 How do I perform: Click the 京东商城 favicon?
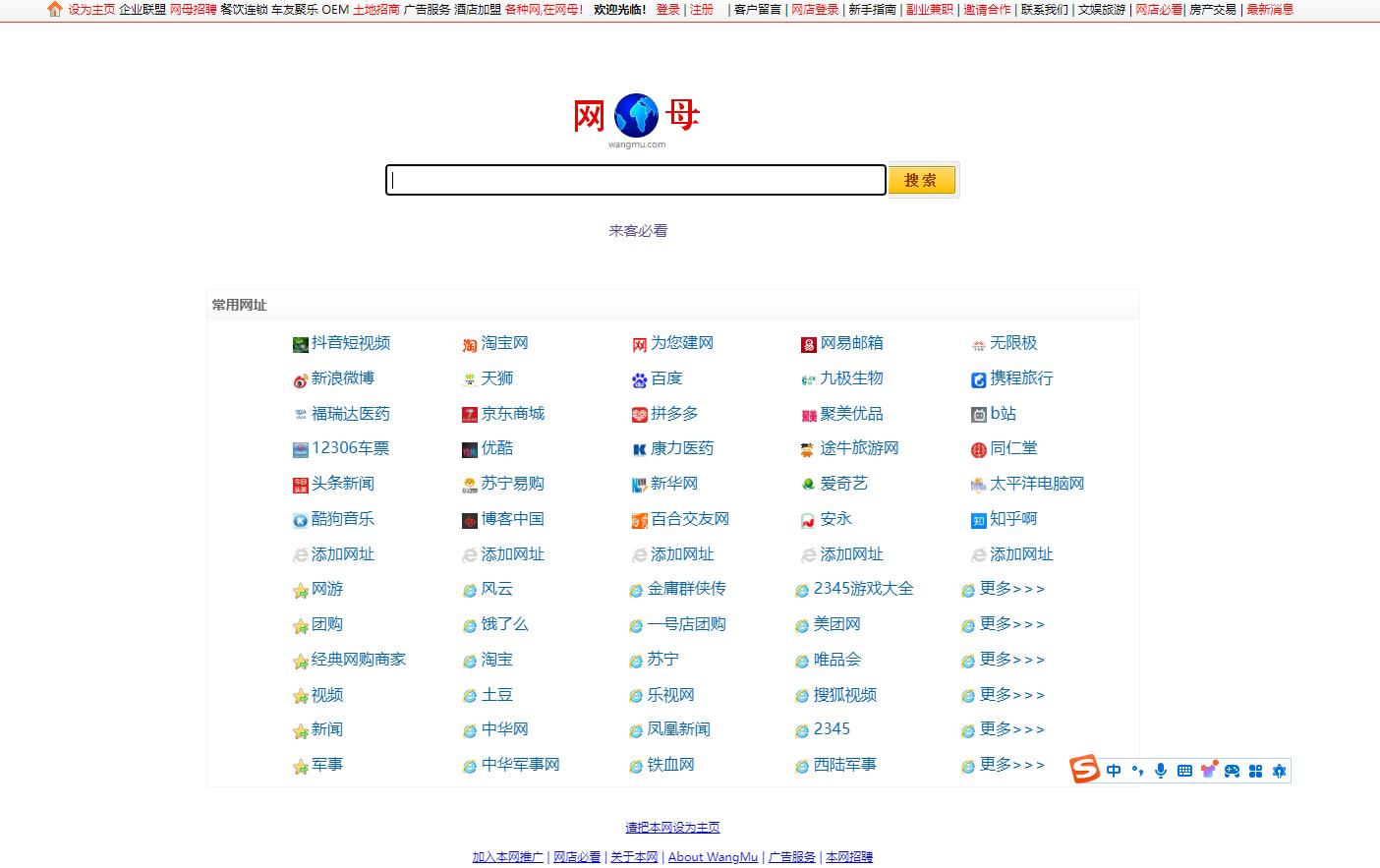tap(470, 415)
